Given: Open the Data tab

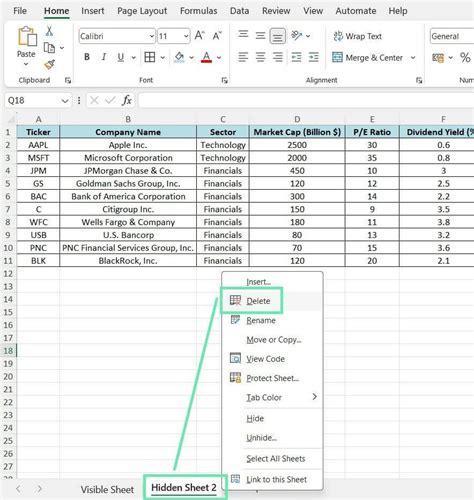Looking at the screenshot, I should (x=239, y=11).
